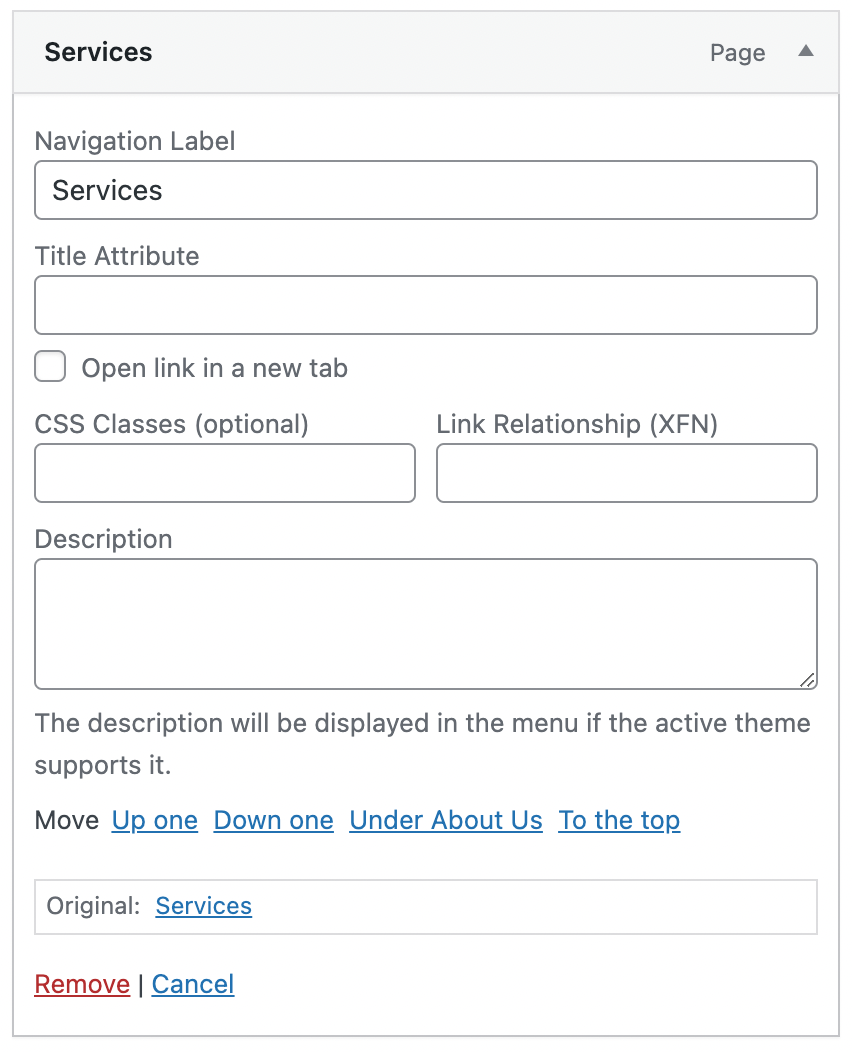The image size is (852, 1052).
Task: Click into the Title Attribute input box
Action: 425,305
